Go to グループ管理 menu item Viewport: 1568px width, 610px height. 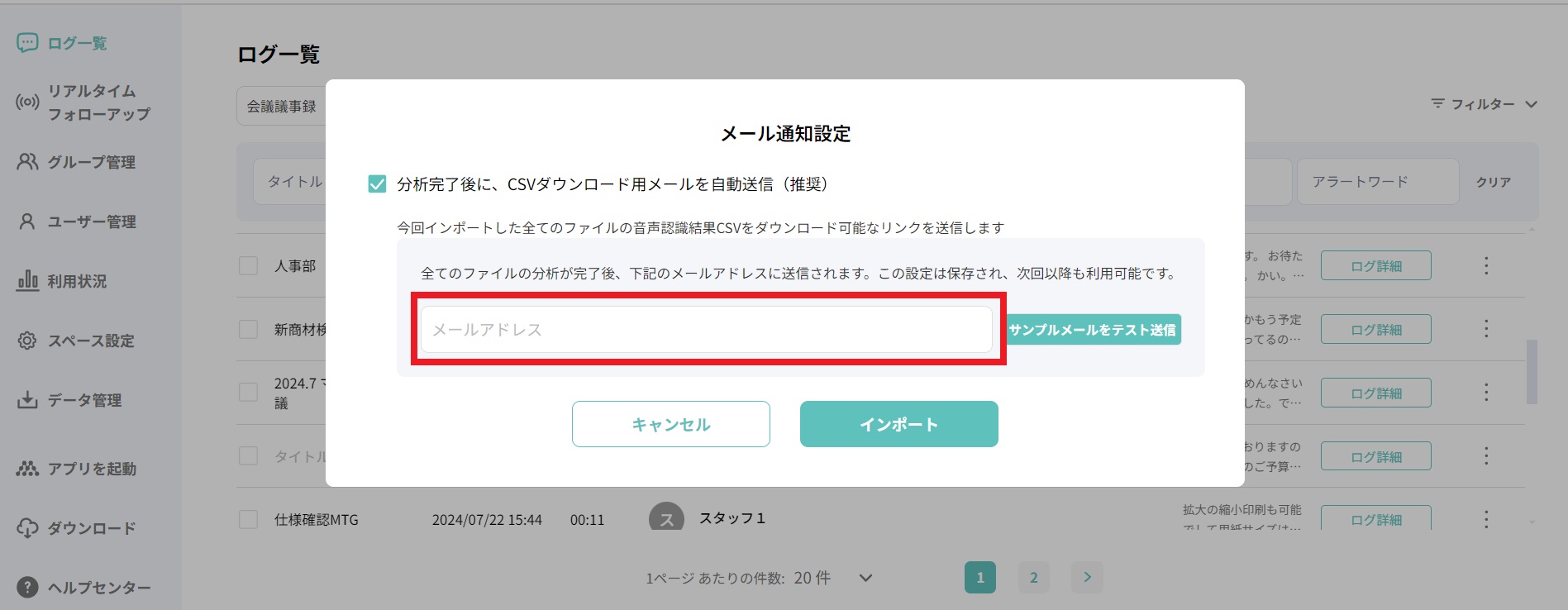pos(92,162)
